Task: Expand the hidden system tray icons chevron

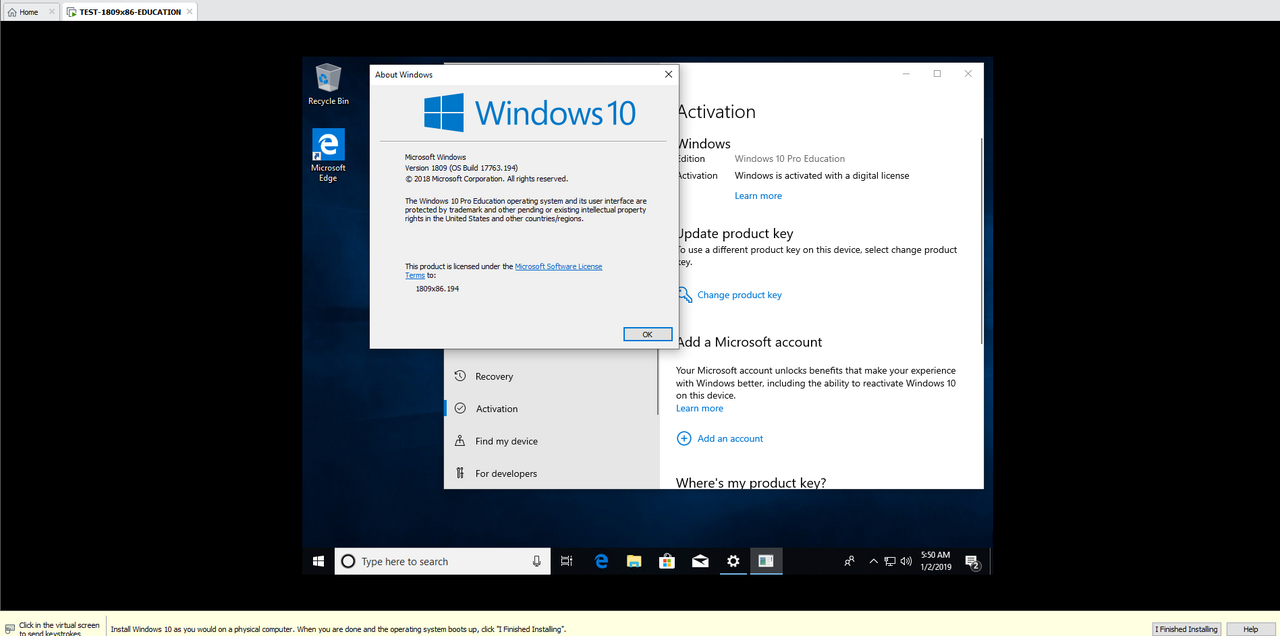Action: (873, 561)
